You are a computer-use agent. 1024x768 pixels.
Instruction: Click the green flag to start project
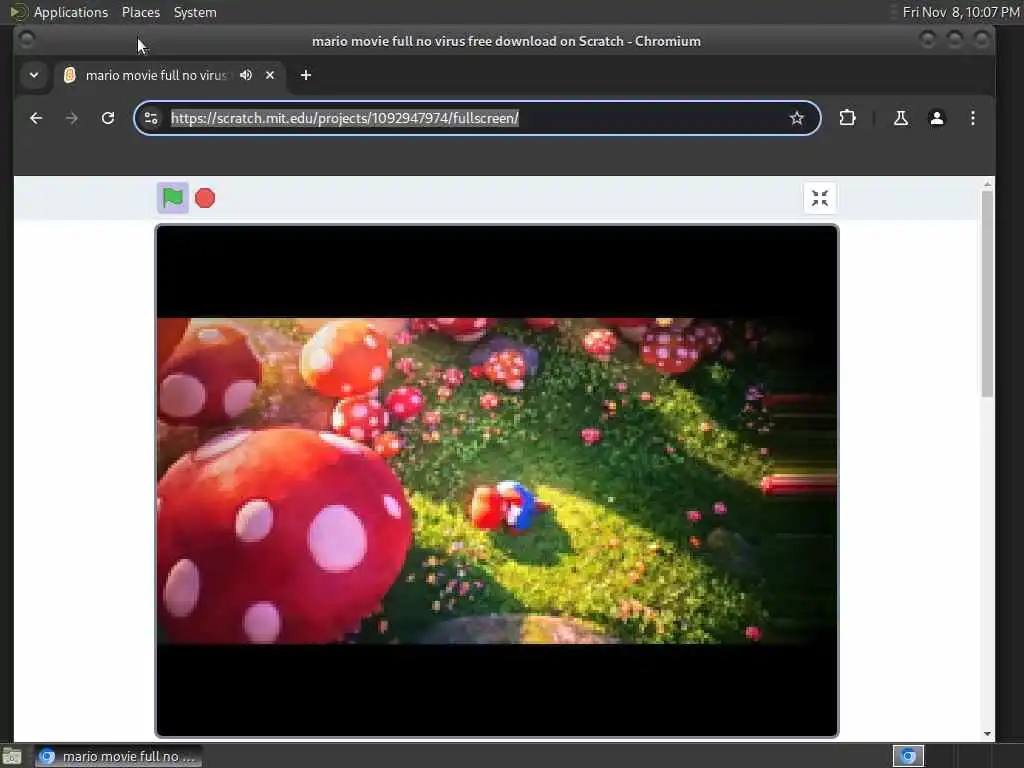point(172,198)
